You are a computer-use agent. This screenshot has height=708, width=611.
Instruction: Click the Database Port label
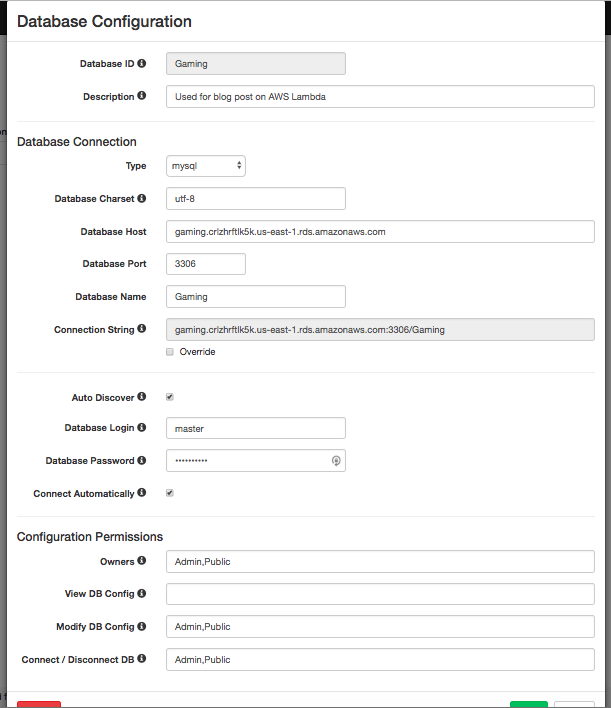(x=114, y=264)
